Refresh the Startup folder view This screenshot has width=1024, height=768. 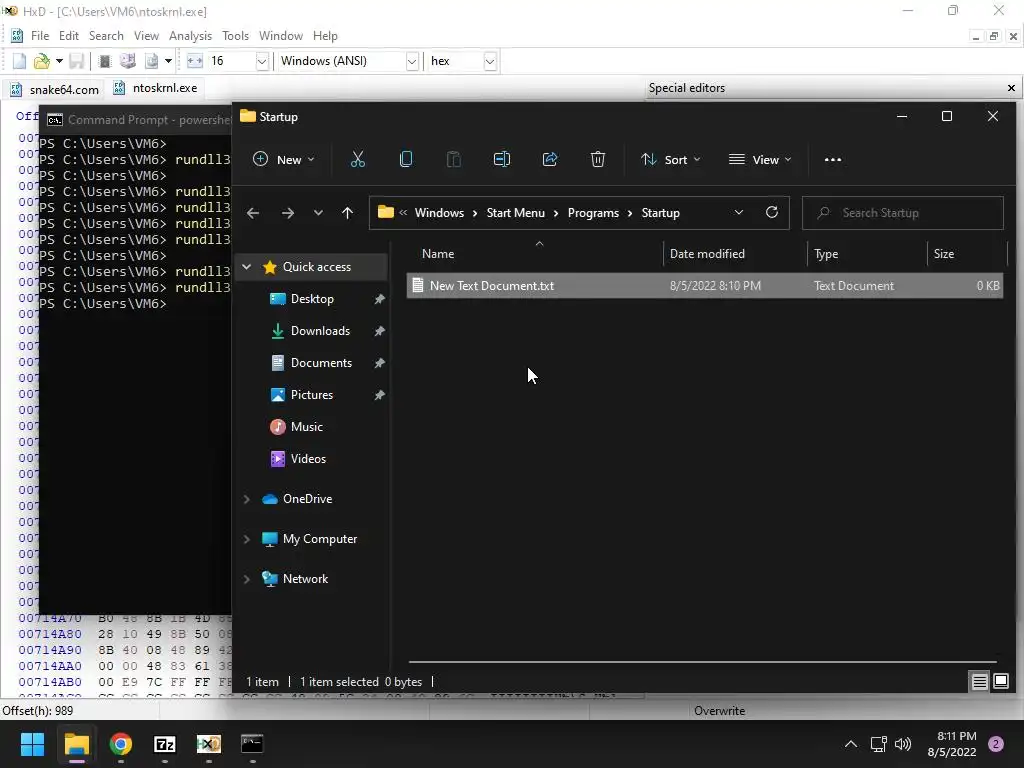coord(771,212)
